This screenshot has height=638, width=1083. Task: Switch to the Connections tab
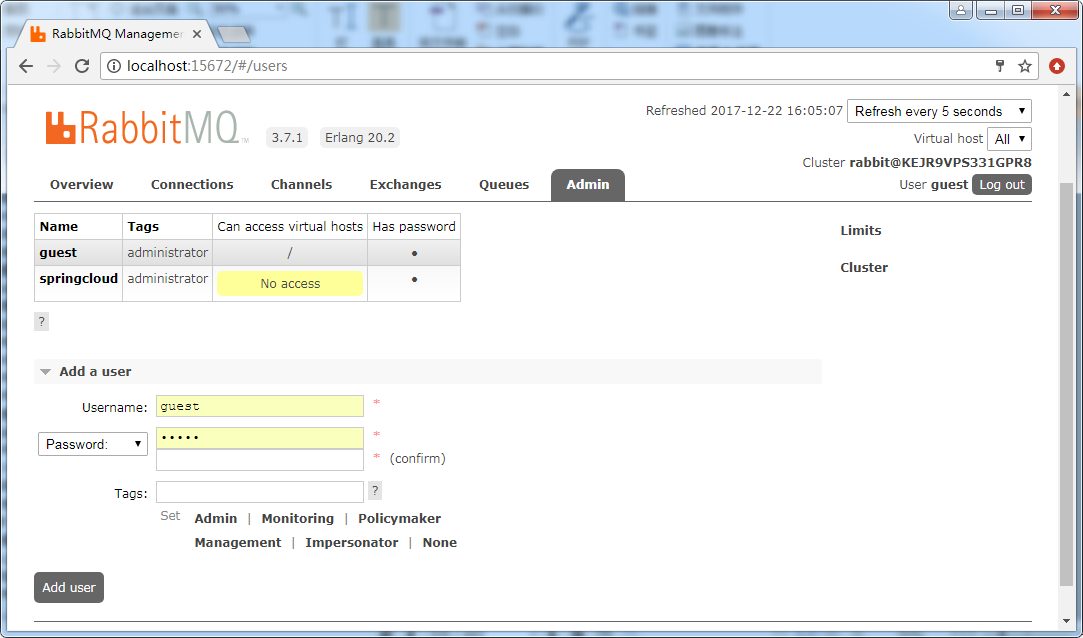click(192, 184)
